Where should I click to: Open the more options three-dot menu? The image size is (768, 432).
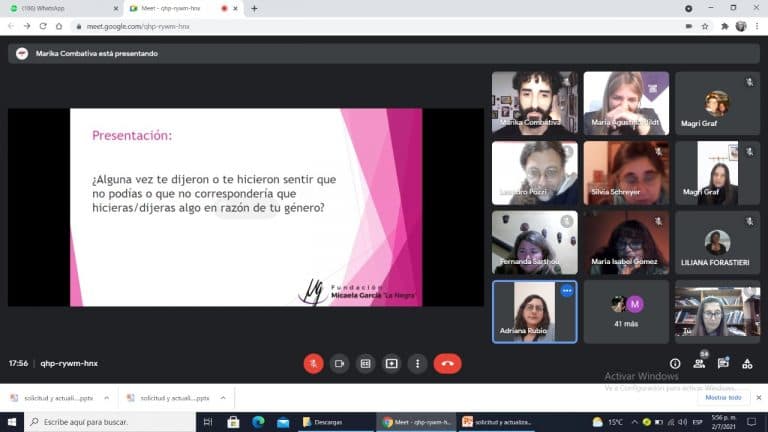click(x=417, y=363)
